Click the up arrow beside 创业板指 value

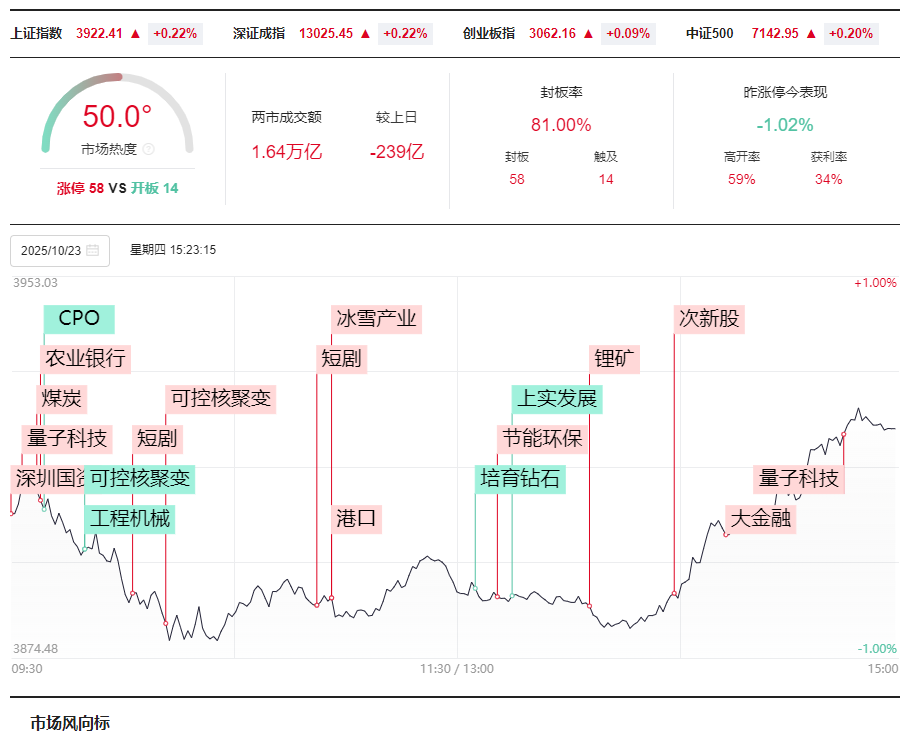click(588, 34)
